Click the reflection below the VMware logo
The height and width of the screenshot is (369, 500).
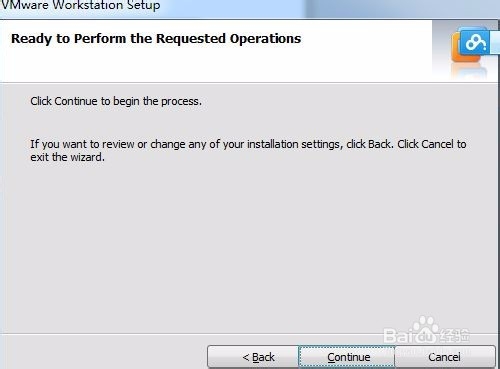[x=467, y=70]
